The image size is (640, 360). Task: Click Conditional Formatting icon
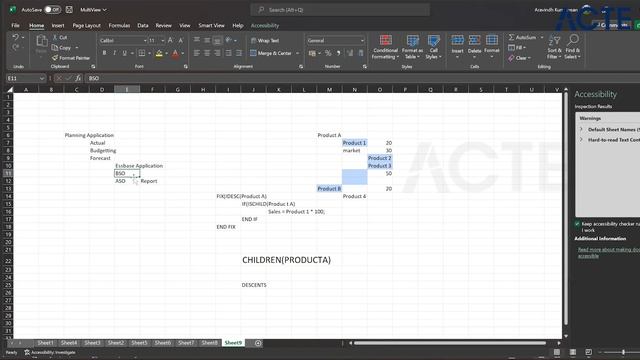[x=385, y=40]
